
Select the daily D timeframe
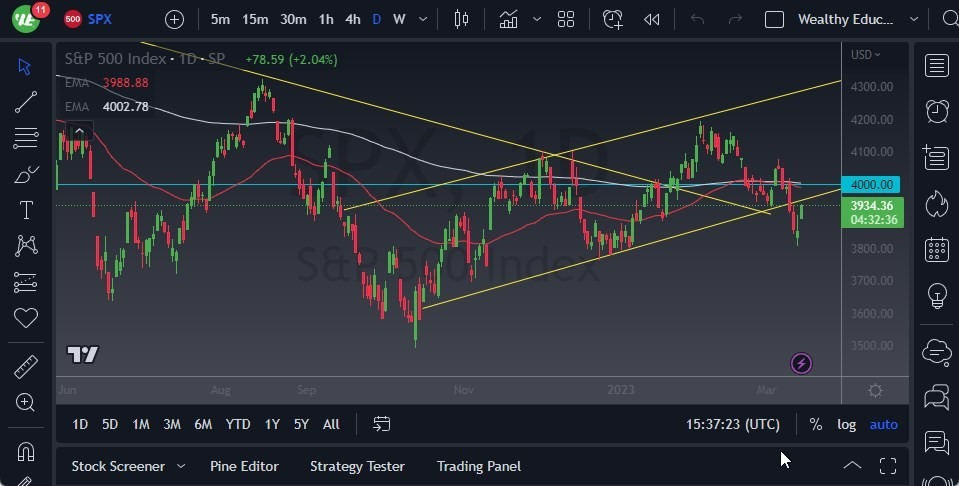[376, 20]
